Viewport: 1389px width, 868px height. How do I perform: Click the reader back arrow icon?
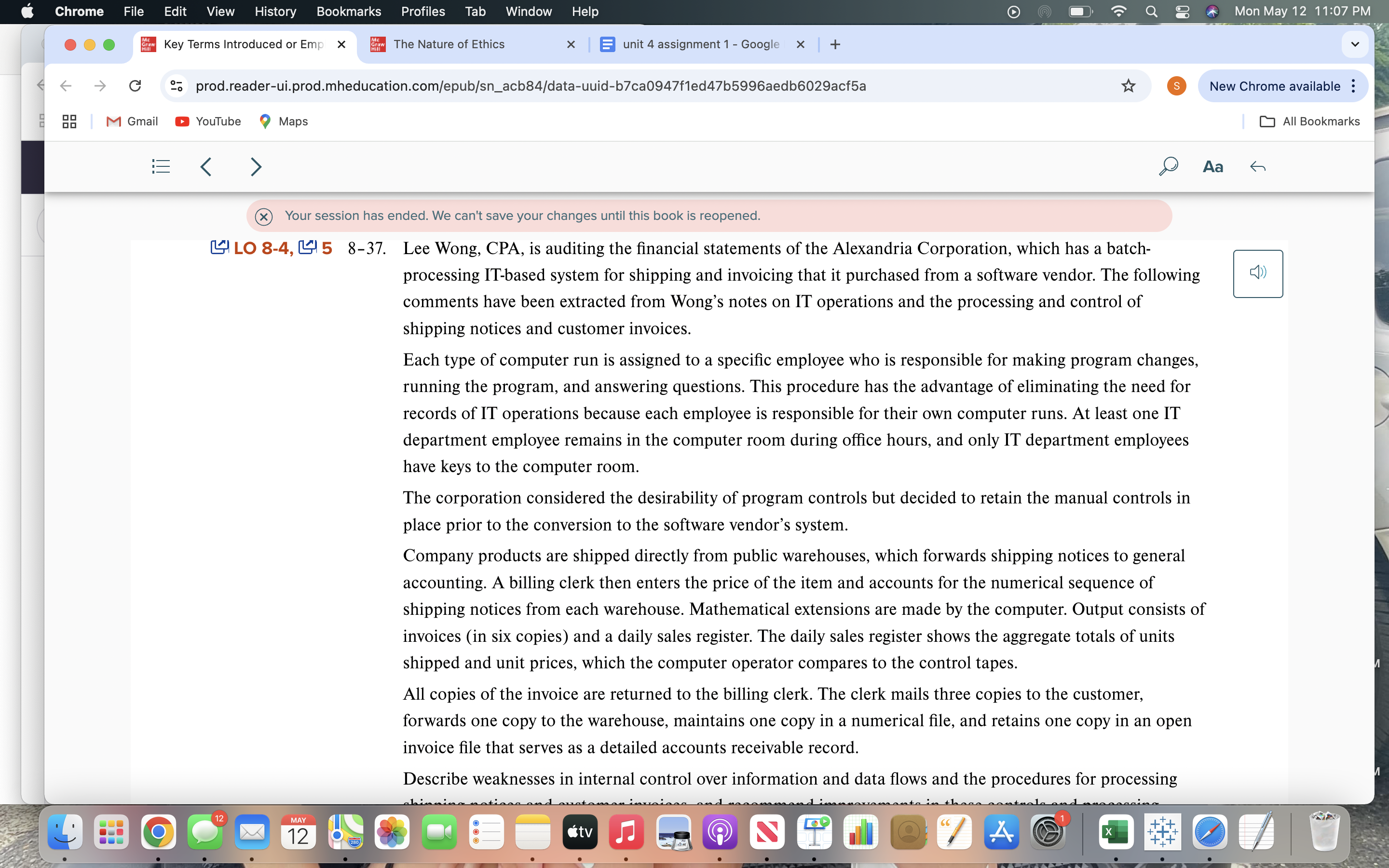point(1257,166)
